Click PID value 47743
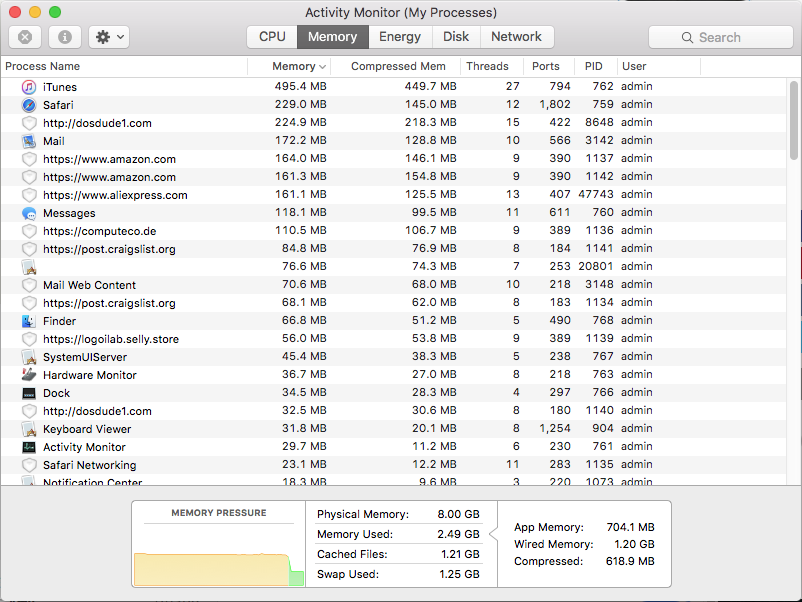Image resolution: width=802 pixels, height=602 pixels. click(x=596, y=194)
